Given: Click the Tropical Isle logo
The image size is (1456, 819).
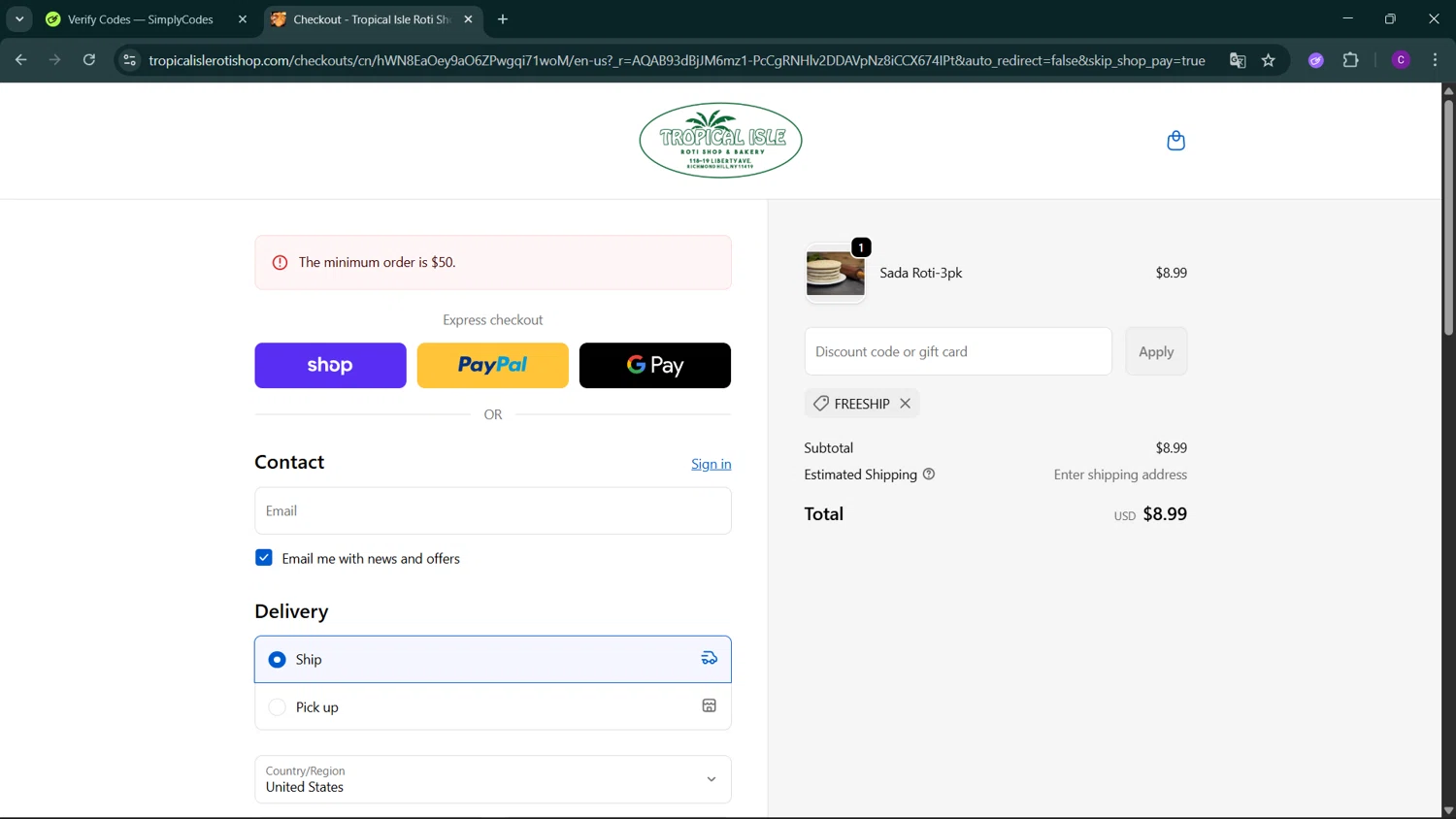Looking at the screenshot, I should tap(720, 141).
